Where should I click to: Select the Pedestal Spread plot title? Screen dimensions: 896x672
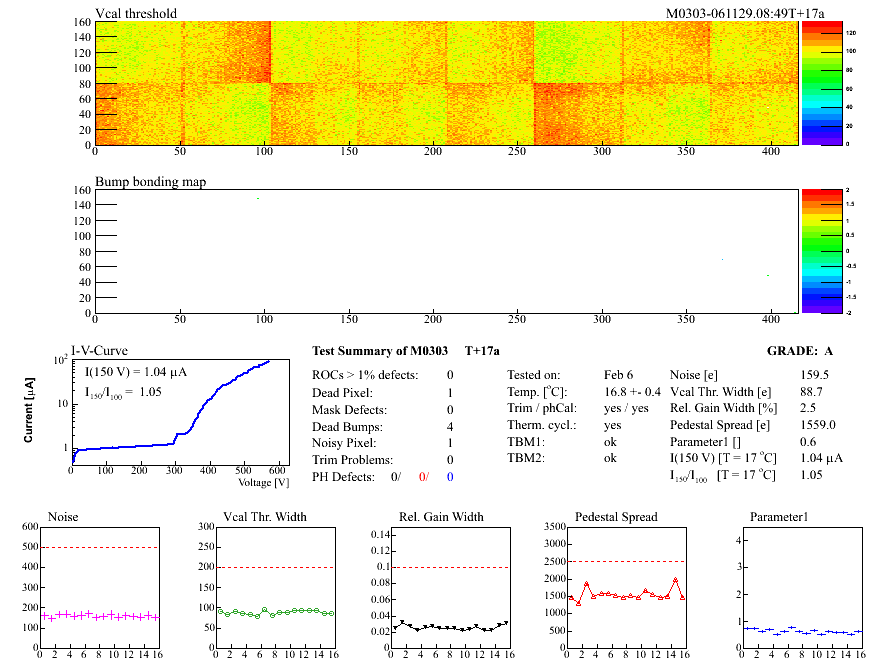[x=616, y=517]
